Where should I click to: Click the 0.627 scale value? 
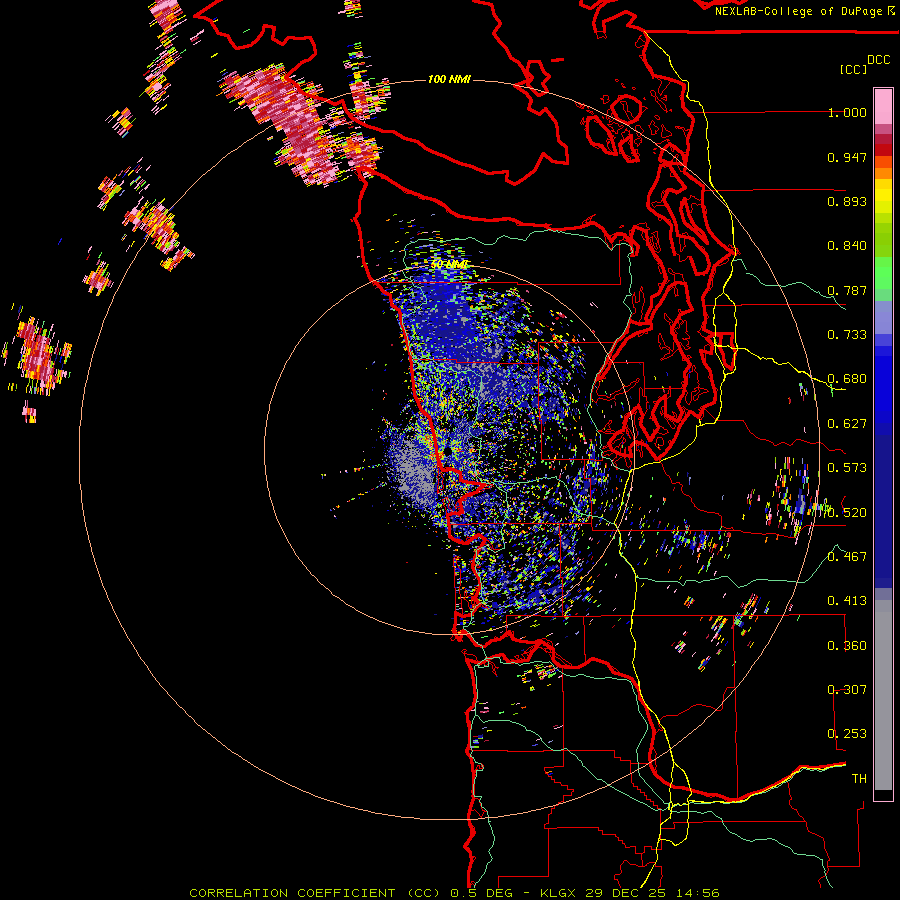click(x=847, y=424)
